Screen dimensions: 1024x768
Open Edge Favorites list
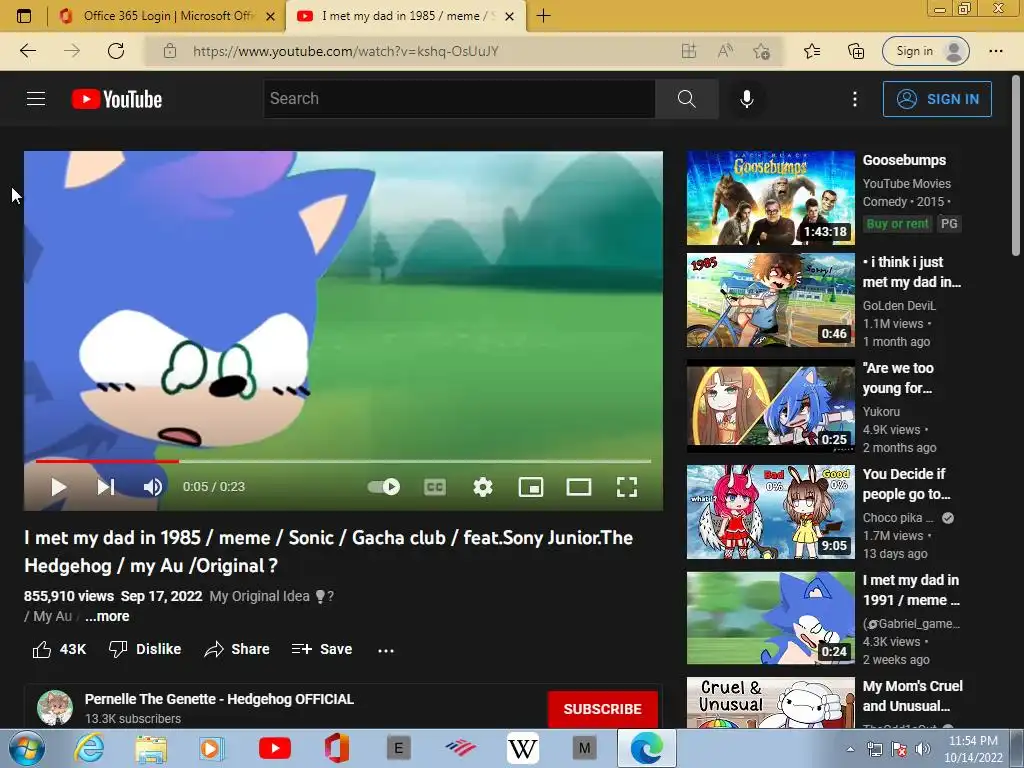[812, 51]
